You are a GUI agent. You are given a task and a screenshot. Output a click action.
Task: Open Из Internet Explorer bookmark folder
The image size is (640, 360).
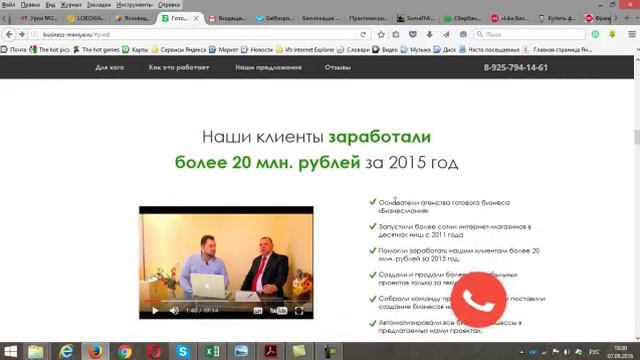(305, 50)
